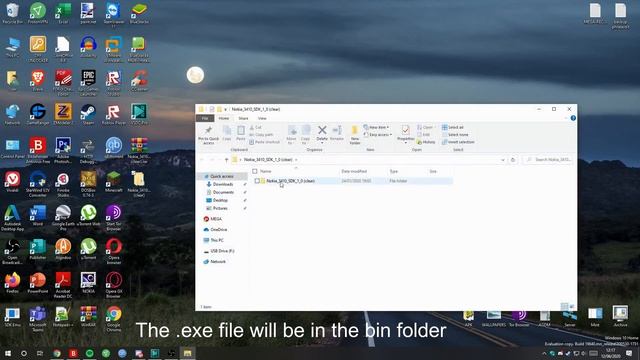
Task: Select the WinRAR desktop shortcut
Action: point(88,316)
